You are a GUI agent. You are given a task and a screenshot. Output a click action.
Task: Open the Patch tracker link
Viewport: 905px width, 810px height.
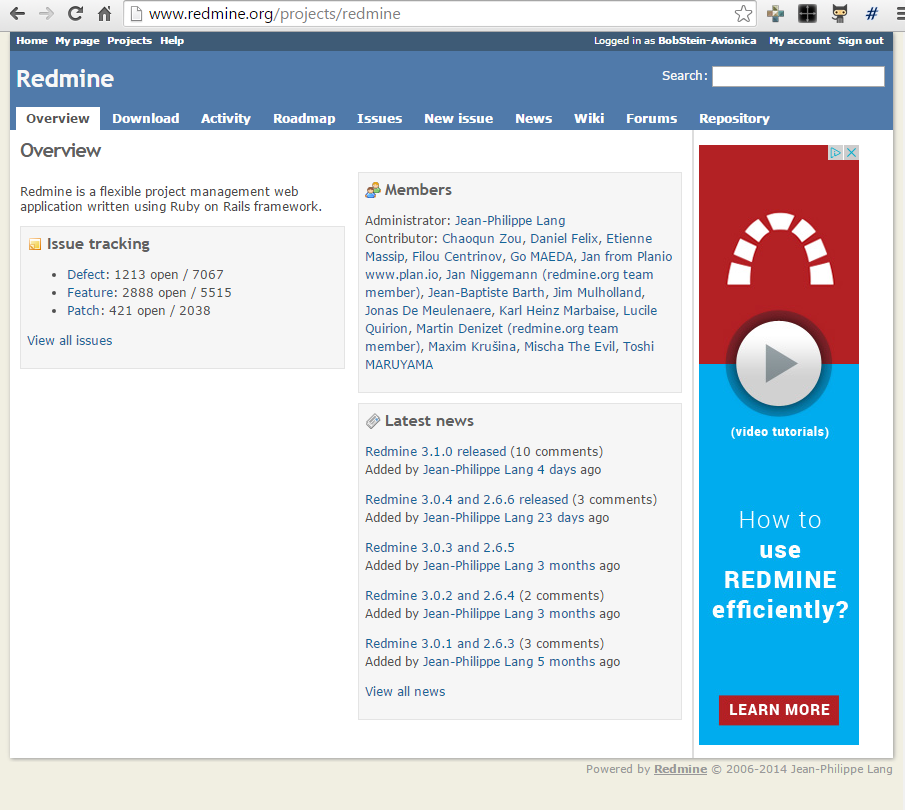(84, 311)
